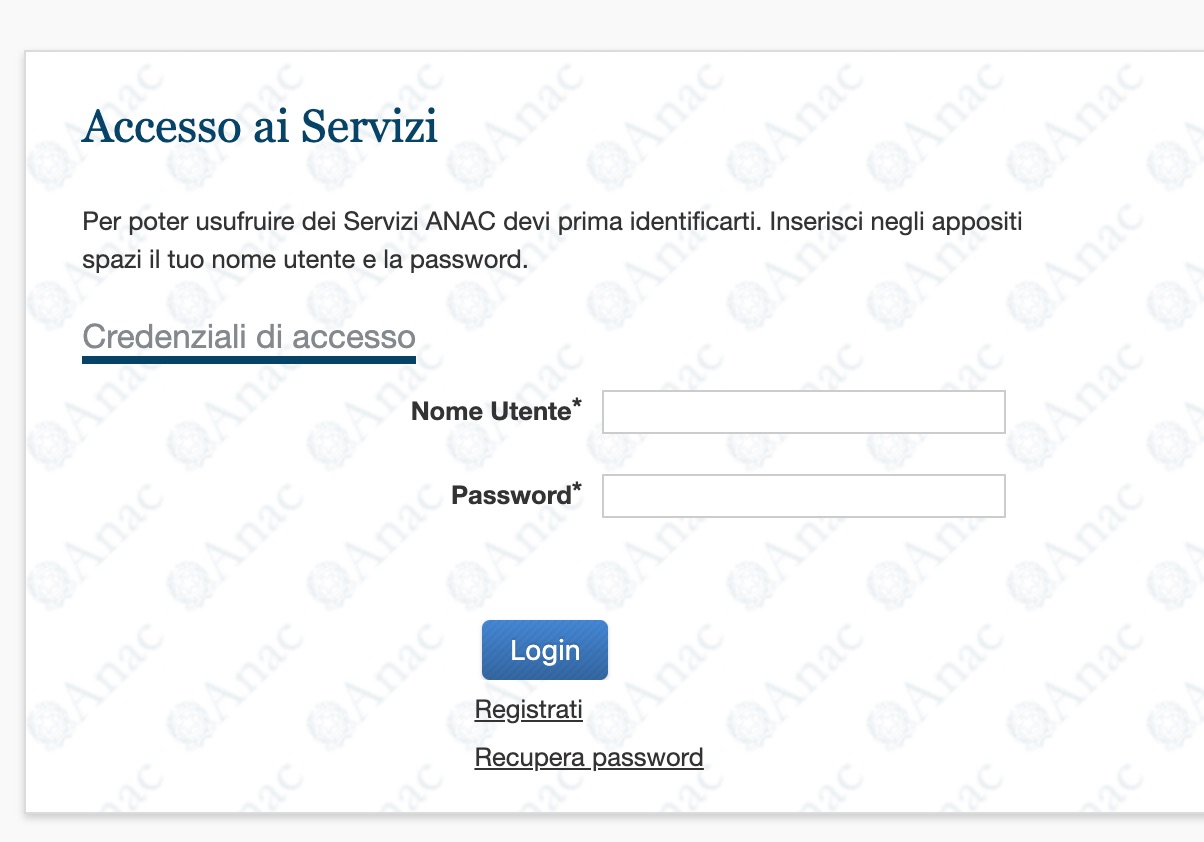Screen dimensions: 1204x842
Task: Click the blue underline below Credenziali di accesso
Action: pyautogui.click(x=249, y=359)
